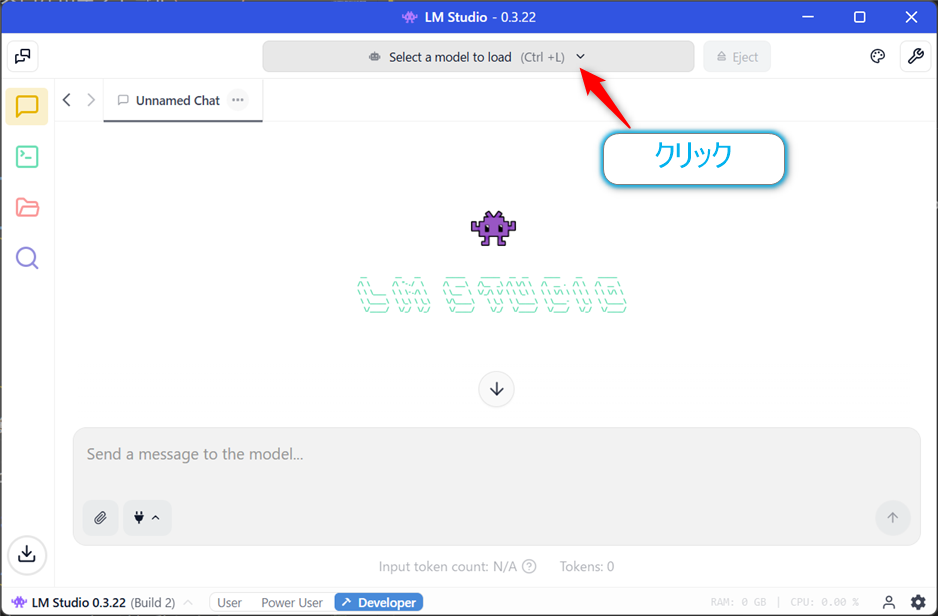Screen dimensions: 938x616
Task: Click the scroll-to-bottom down arrow button
Action: point(496,389)
